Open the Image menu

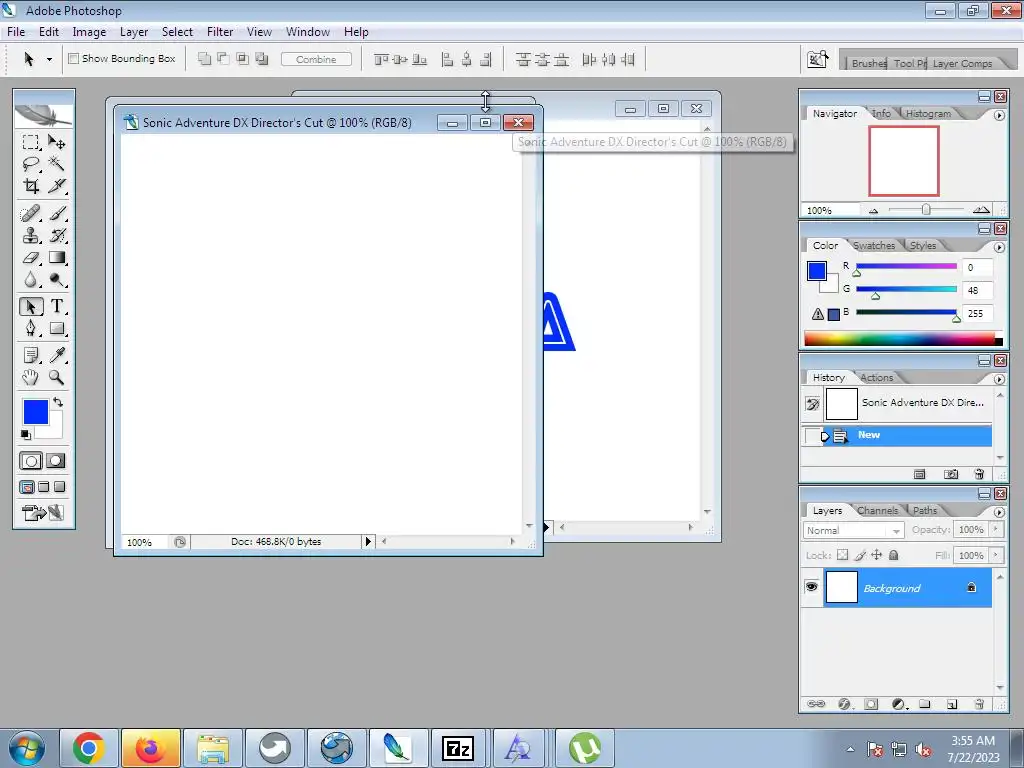click(x=89, y=31)
